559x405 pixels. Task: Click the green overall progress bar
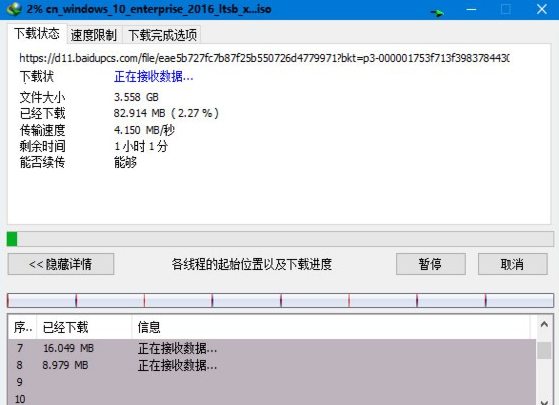(280, 239)
